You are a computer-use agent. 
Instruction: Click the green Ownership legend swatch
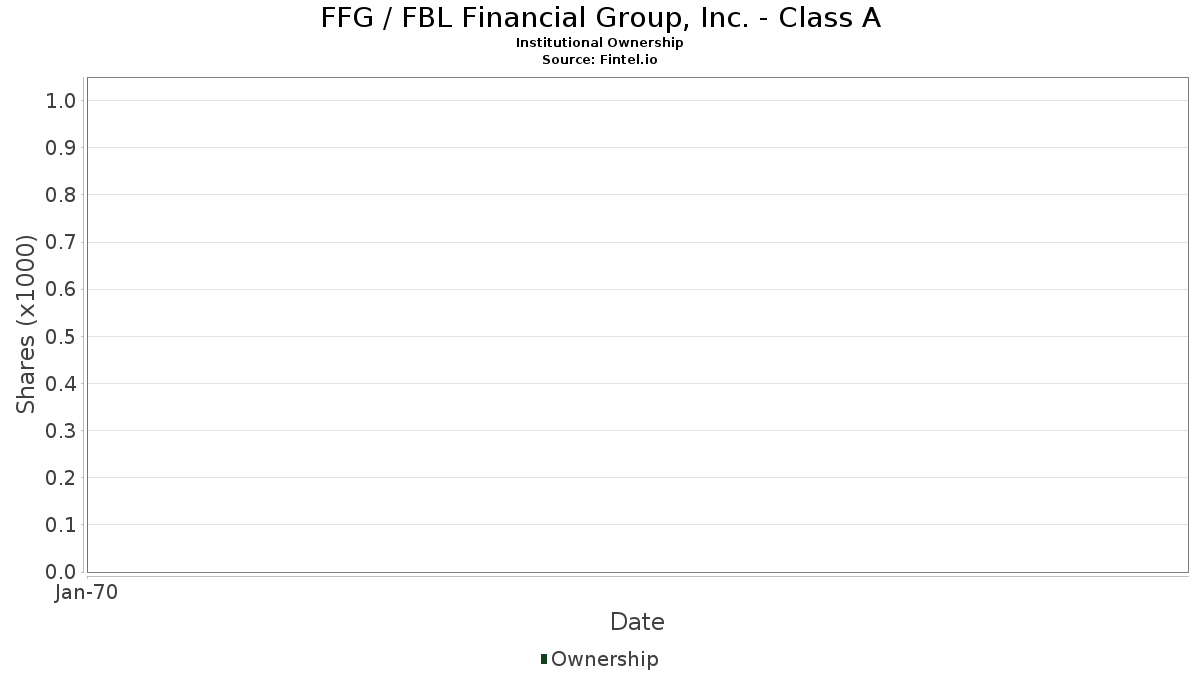pyautogui.click(x=544, y=659)
